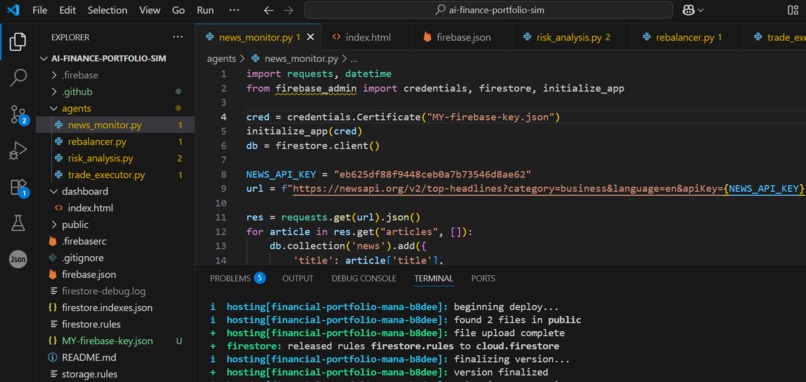Open the .firebaserc file

(84, 241)
